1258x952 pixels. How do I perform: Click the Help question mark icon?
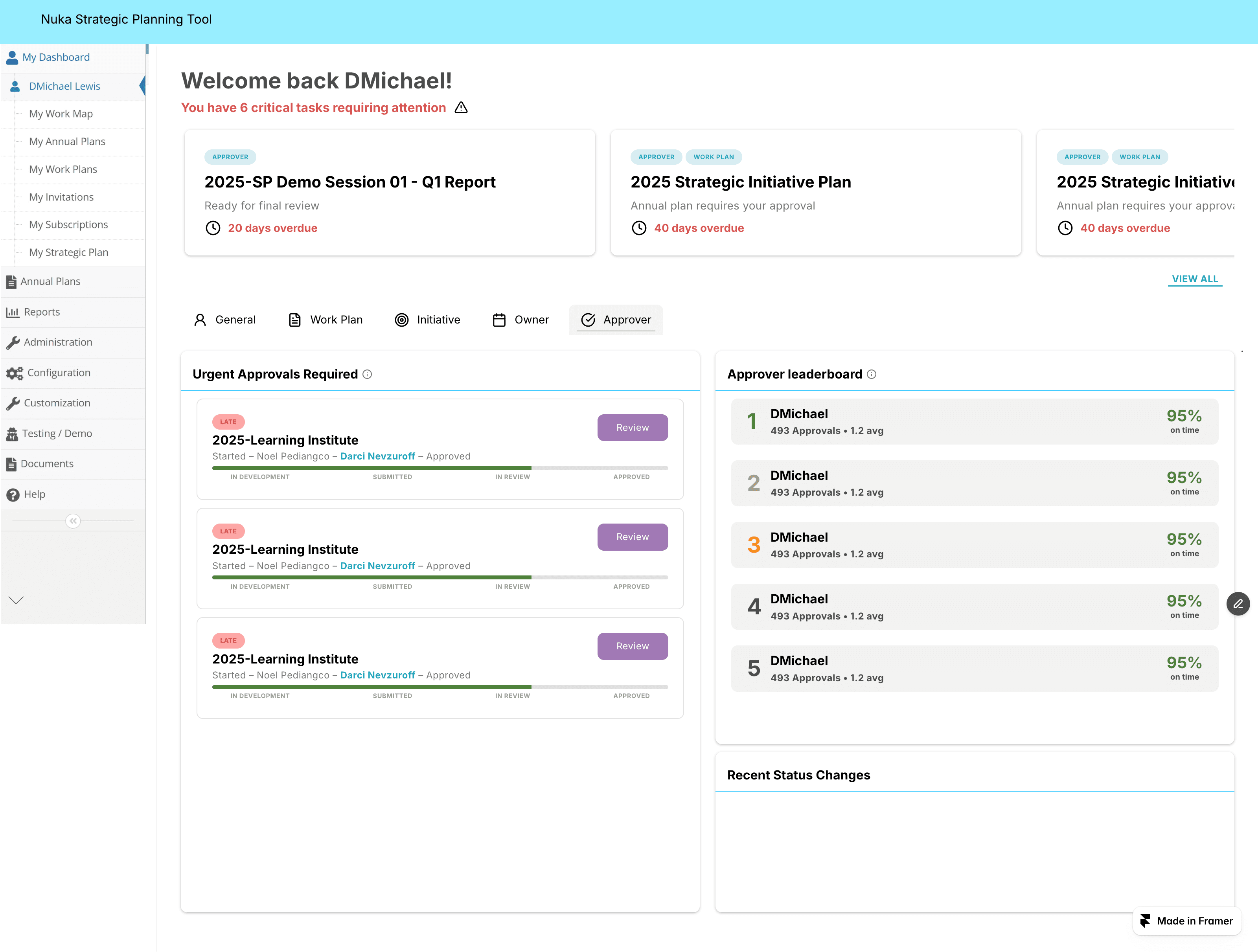tap(13, 495)
